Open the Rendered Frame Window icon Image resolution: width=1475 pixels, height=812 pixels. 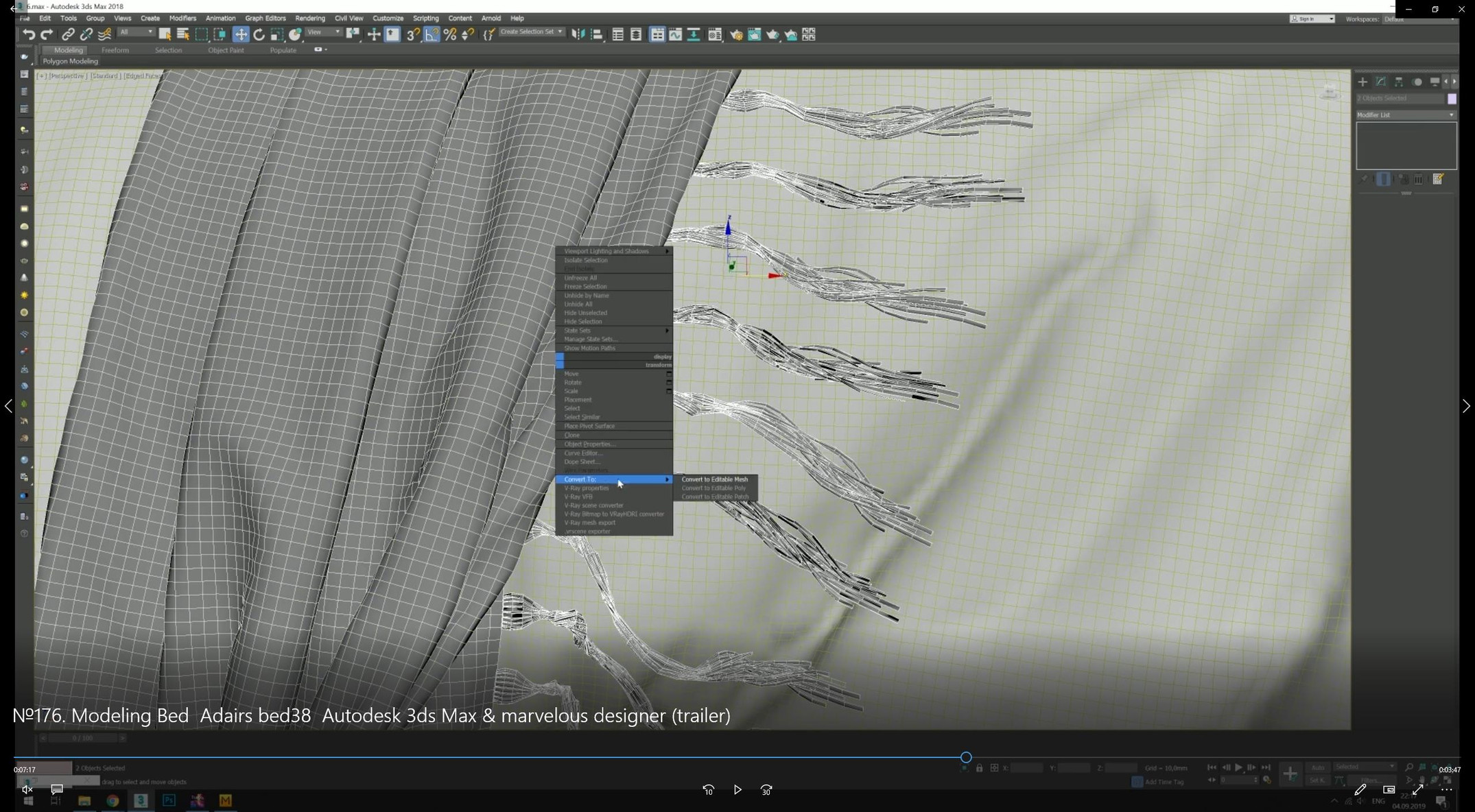click(755, 34)
